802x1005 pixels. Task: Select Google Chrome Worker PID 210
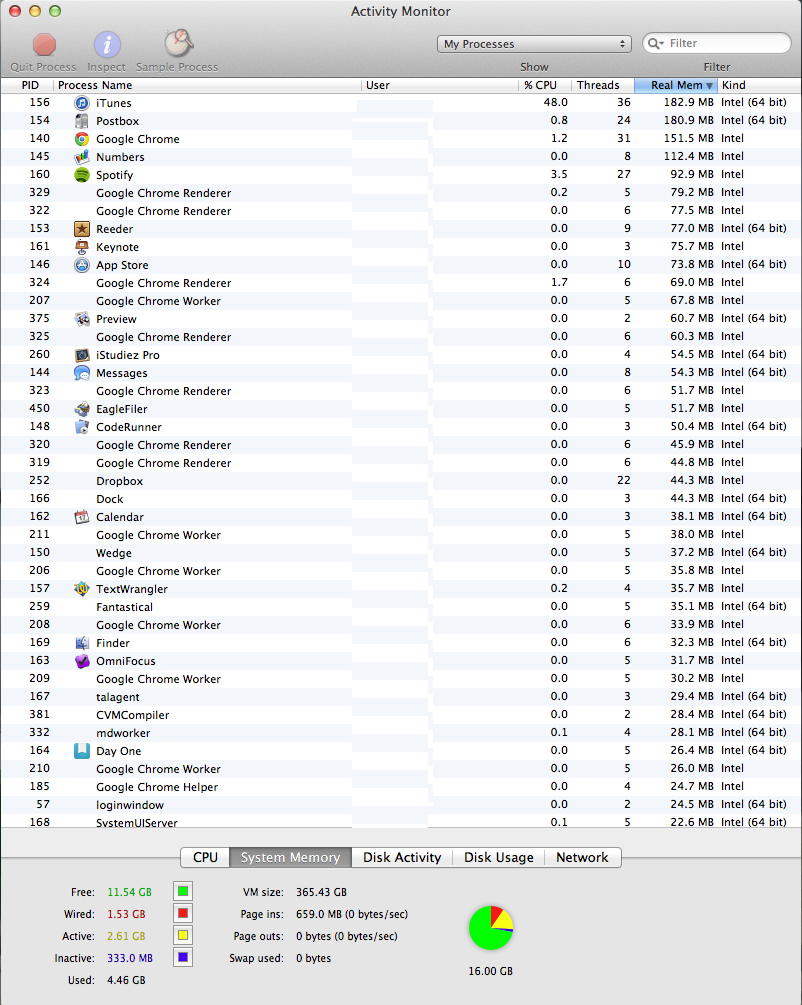(401, 768)
